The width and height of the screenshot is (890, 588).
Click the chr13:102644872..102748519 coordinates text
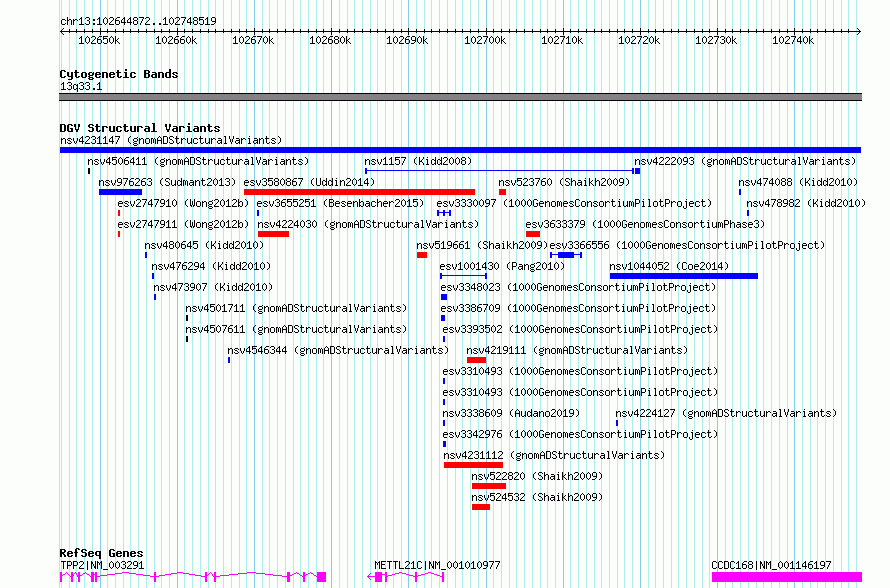coord(138,22)
